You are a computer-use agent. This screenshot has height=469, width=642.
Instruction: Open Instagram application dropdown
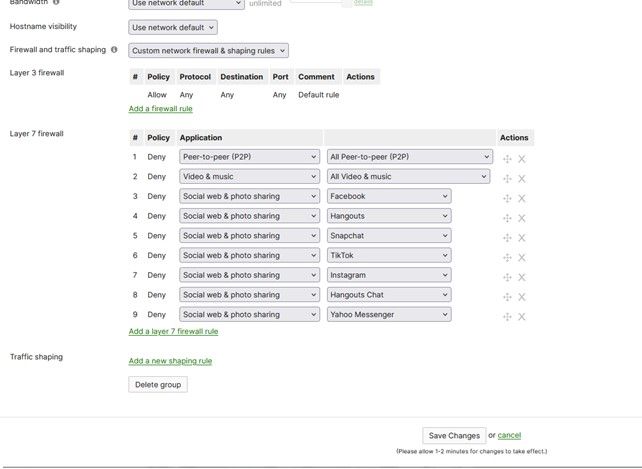tap(389, 275)
